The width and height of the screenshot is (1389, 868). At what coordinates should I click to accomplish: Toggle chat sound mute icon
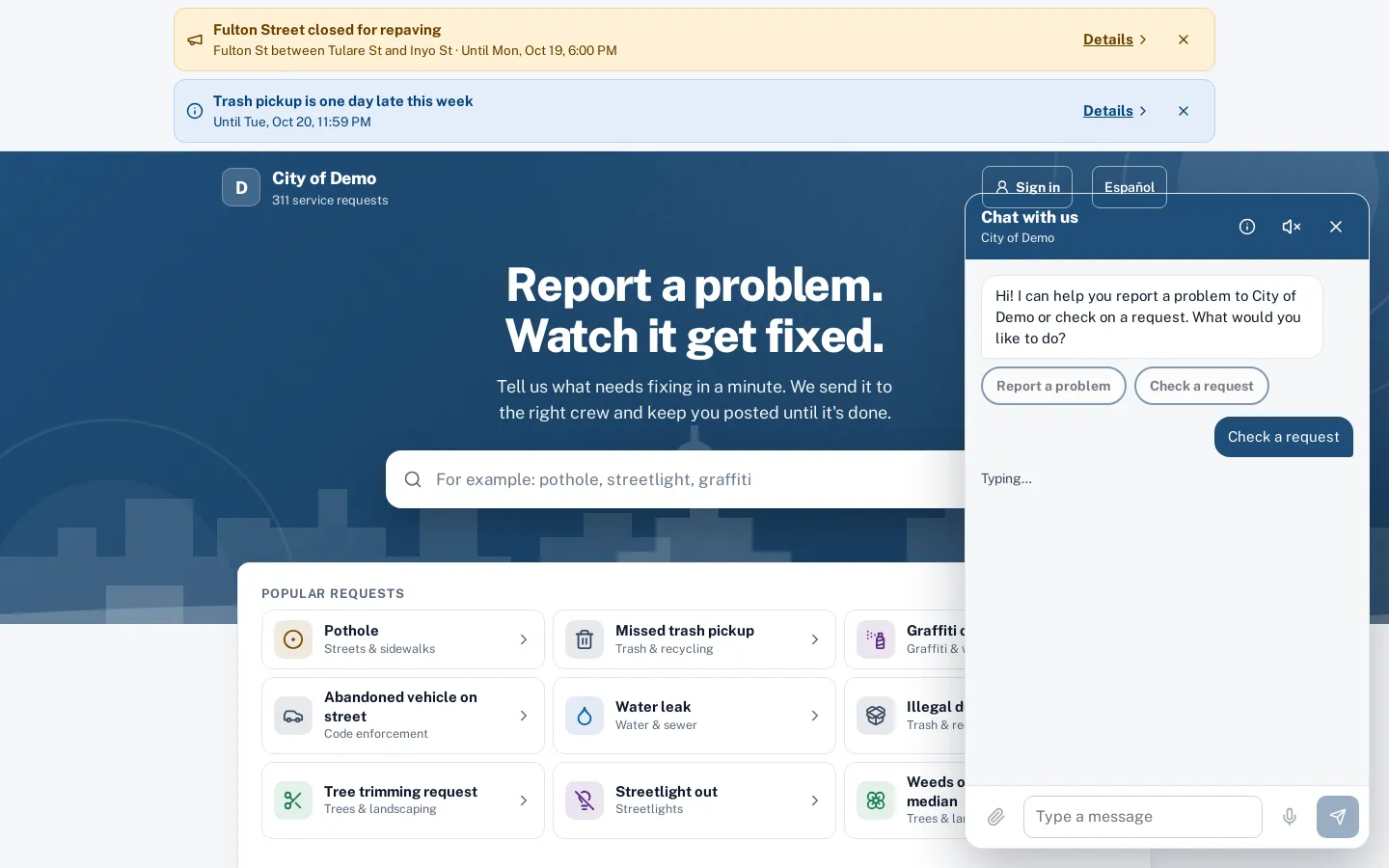1292,227
